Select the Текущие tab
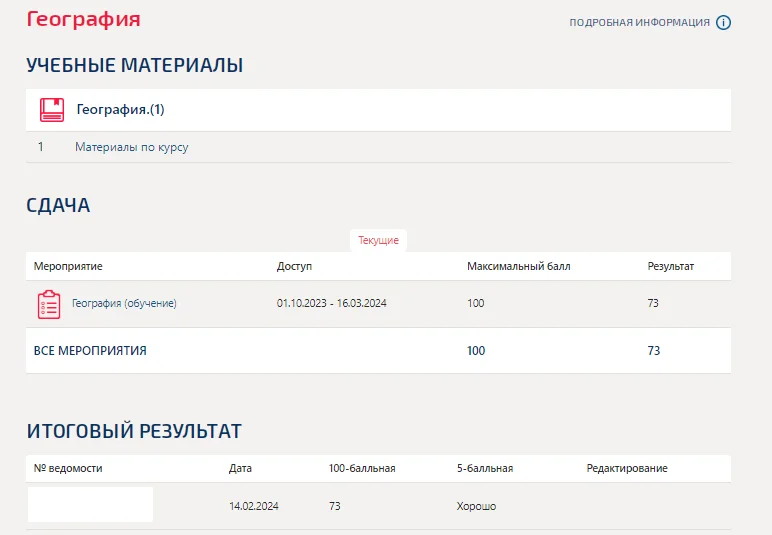Viewport: 772px width, 535px height. coord(378,240)
